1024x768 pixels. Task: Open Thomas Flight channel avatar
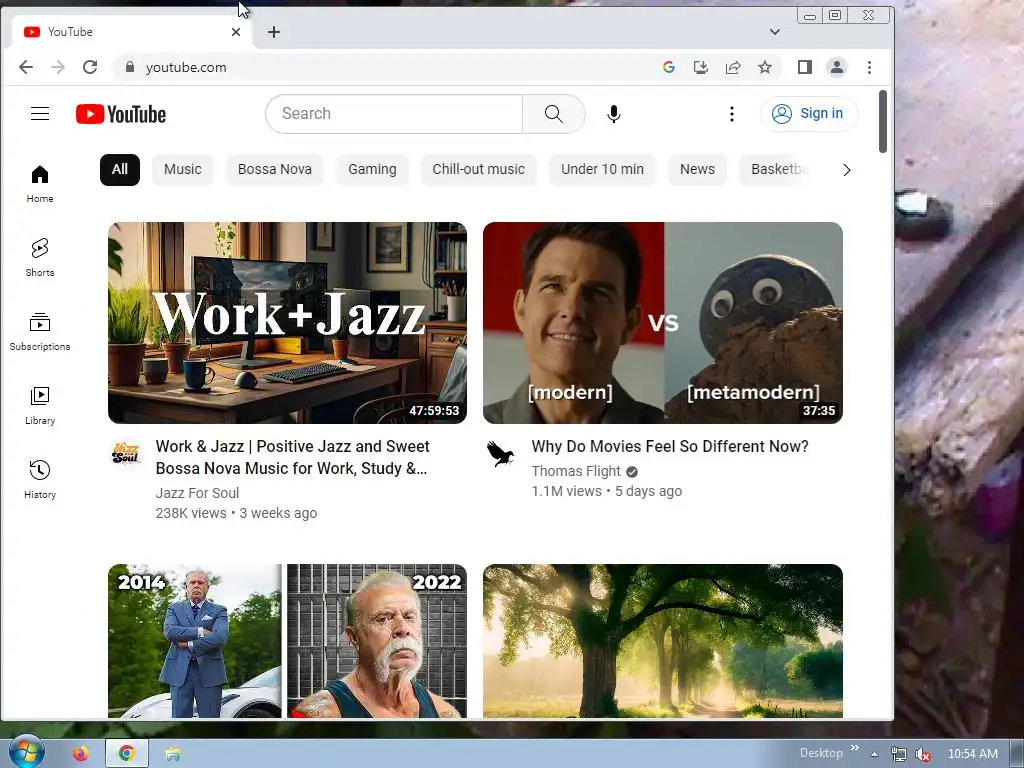point(501,453)
